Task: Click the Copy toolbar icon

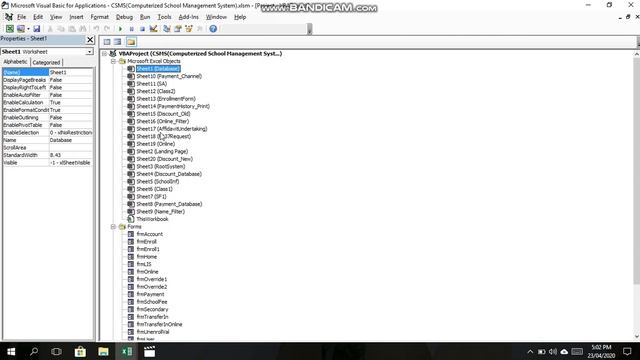Action: (61, 29)
